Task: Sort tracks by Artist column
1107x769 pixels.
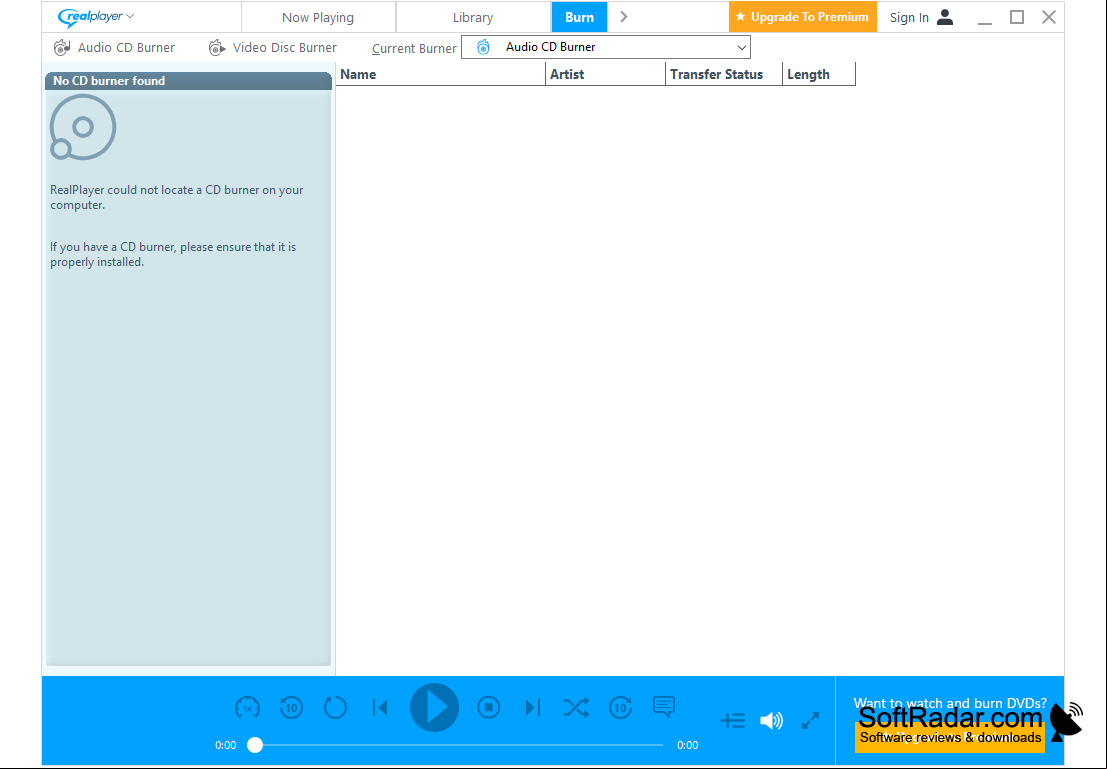Action: tap(606, 74)
